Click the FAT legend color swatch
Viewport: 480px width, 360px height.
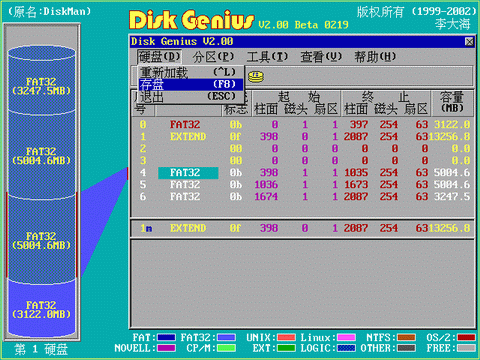(x=166, y=337)
